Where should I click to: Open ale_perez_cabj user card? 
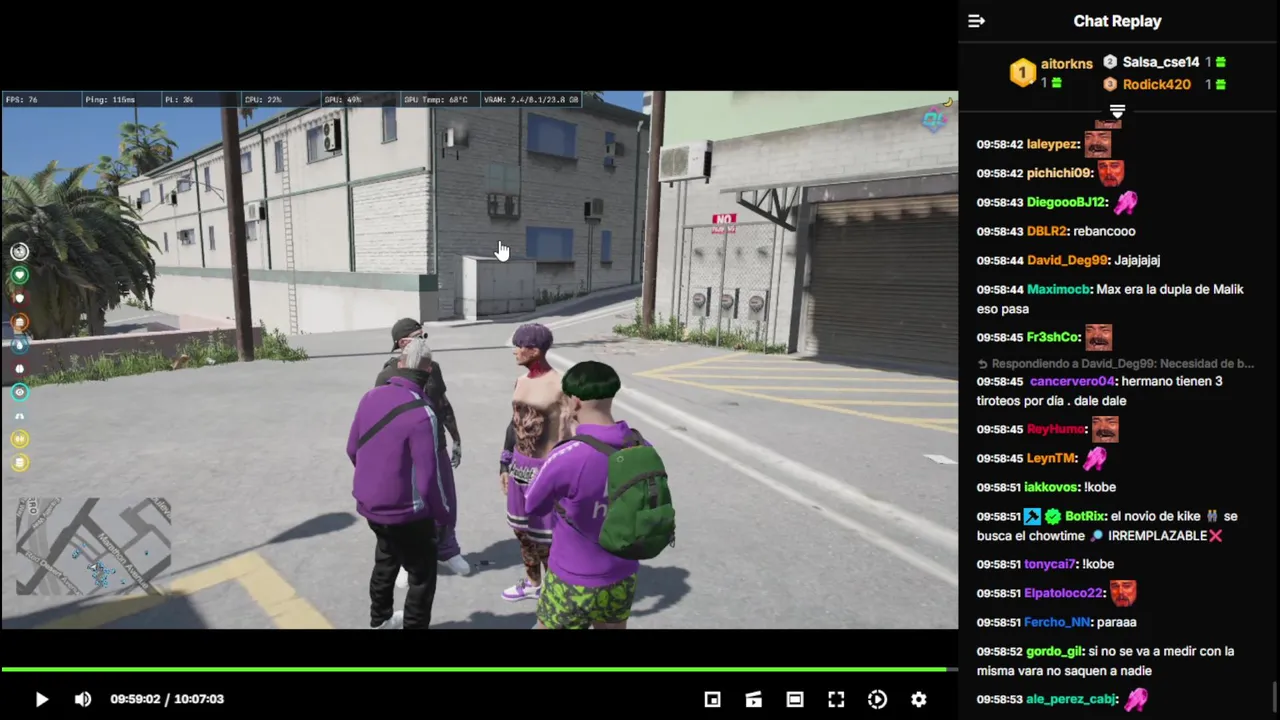coord(1071,699)
